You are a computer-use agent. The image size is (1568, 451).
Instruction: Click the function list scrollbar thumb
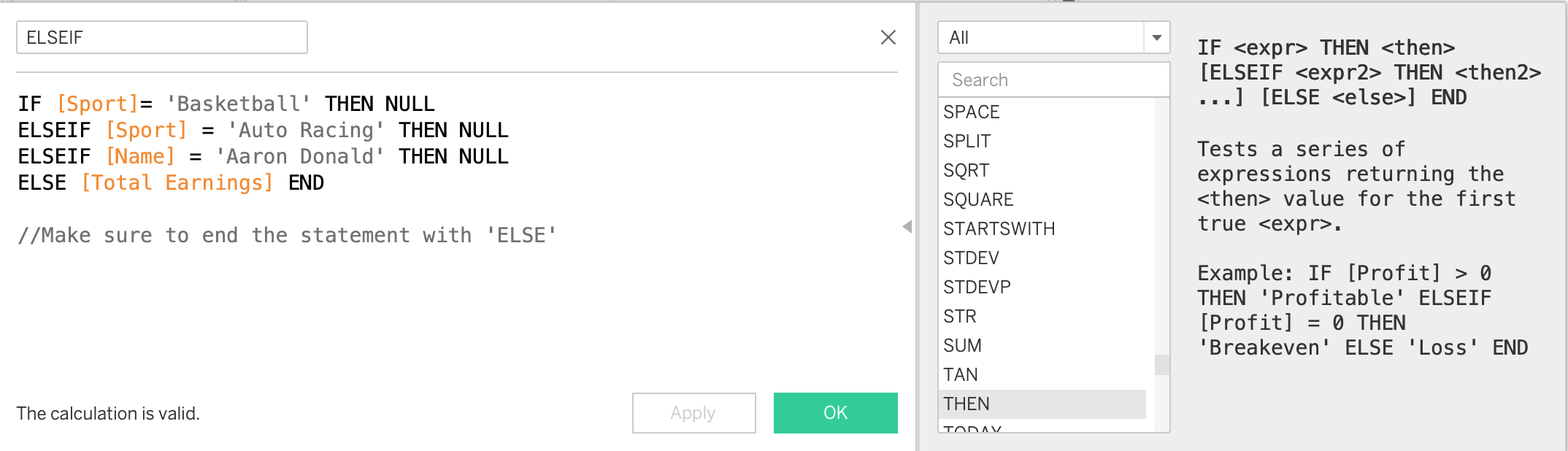pyautogui.click(x=1161, y=365)
